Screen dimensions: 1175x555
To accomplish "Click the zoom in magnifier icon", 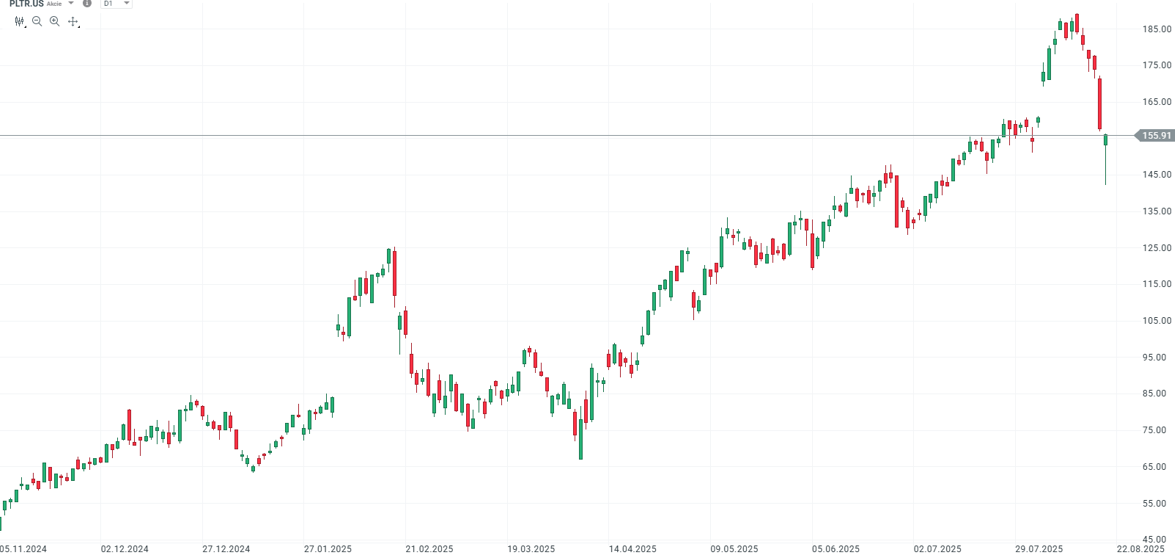I will (x=55, y=21).
